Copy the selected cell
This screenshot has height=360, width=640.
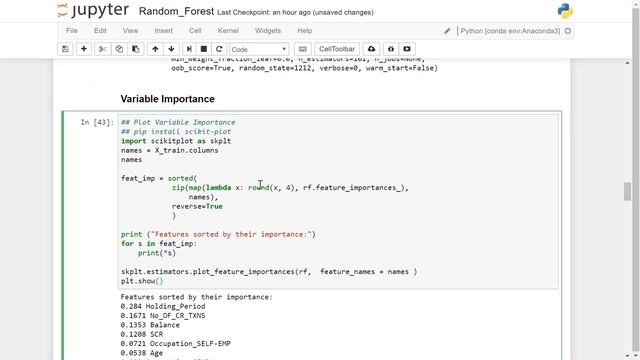point(119,49)
